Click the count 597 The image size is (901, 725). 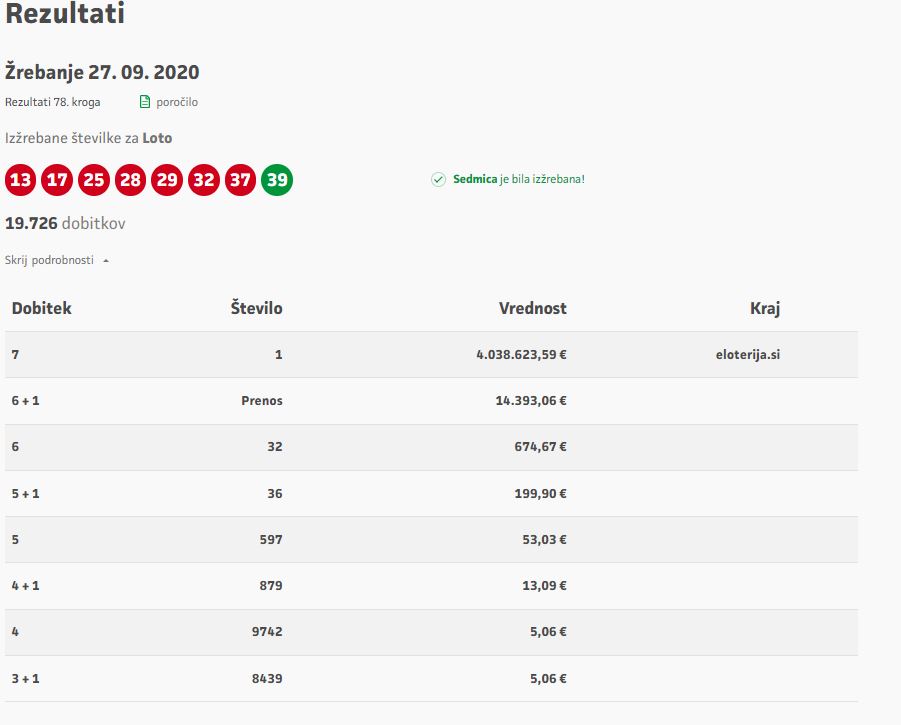tap(271, 539)
